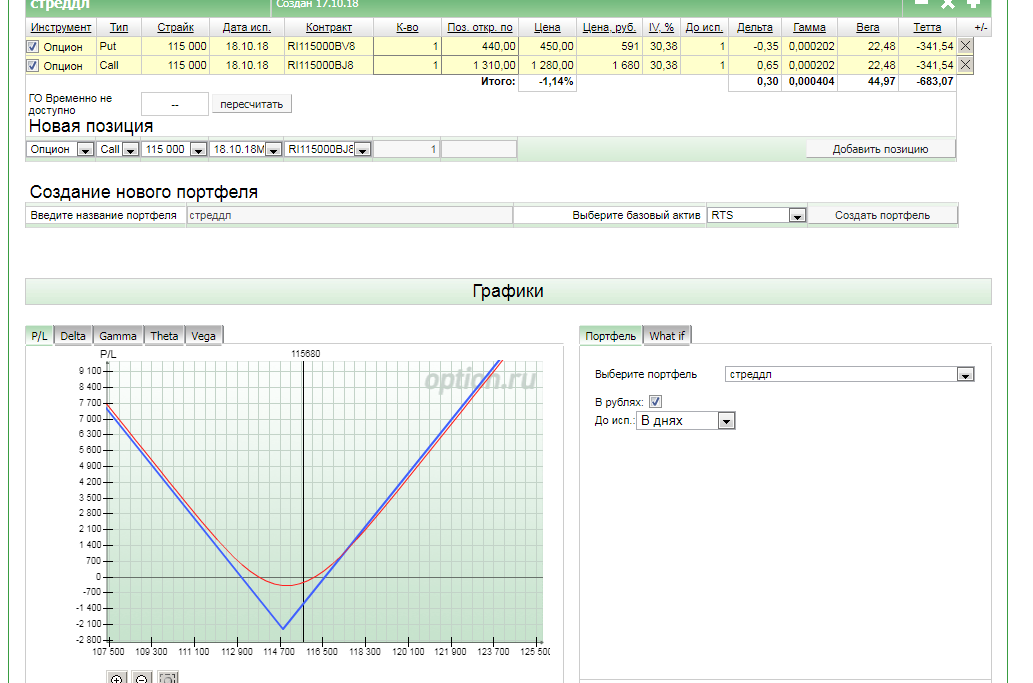Switch to the Gamma chart tab
This screenshot has height=683, width=1033.
118,336
